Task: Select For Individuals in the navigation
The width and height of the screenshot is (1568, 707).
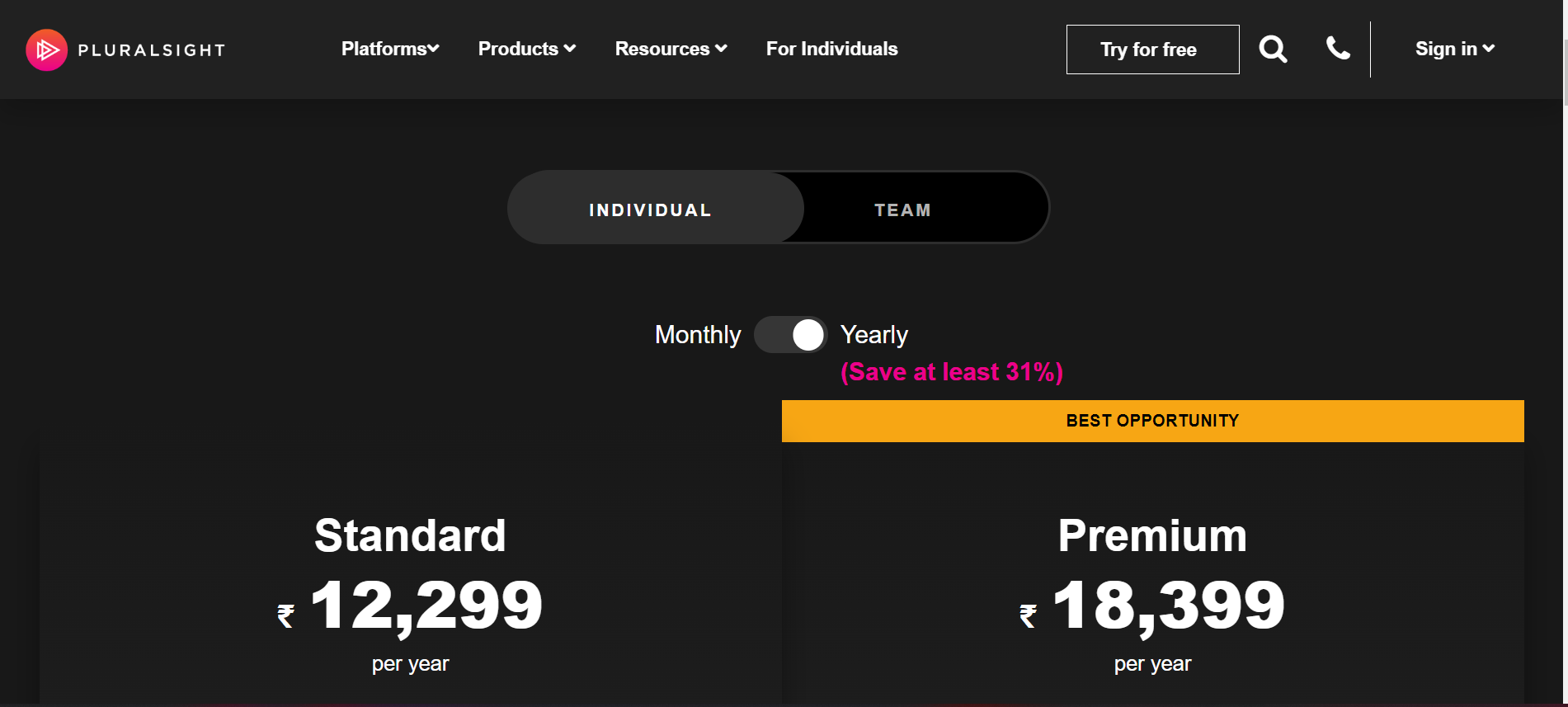Action: [x=831, y=48]
